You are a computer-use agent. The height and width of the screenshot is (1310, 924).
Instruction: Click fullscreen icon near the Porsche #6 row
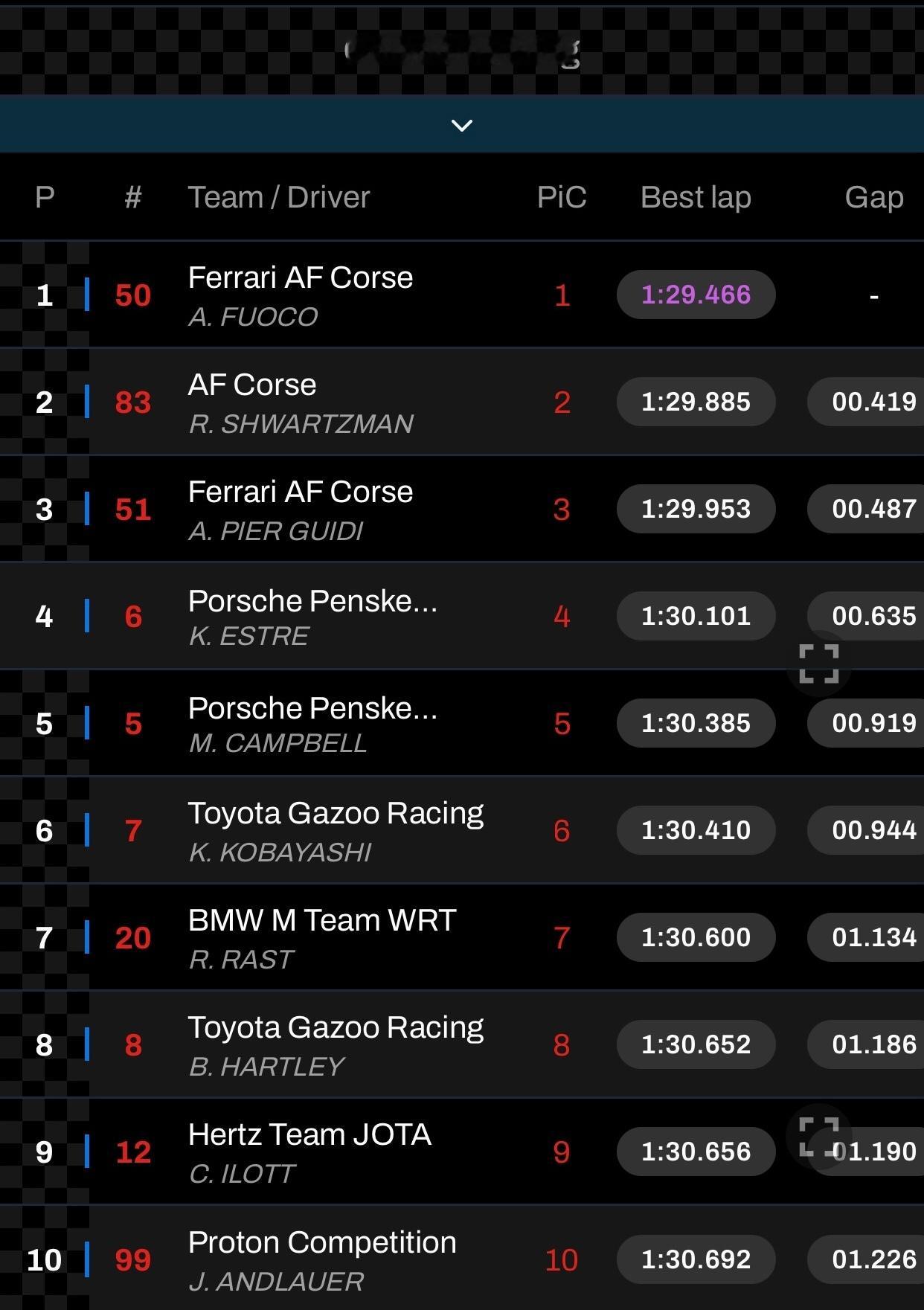(x=818, y=664)
